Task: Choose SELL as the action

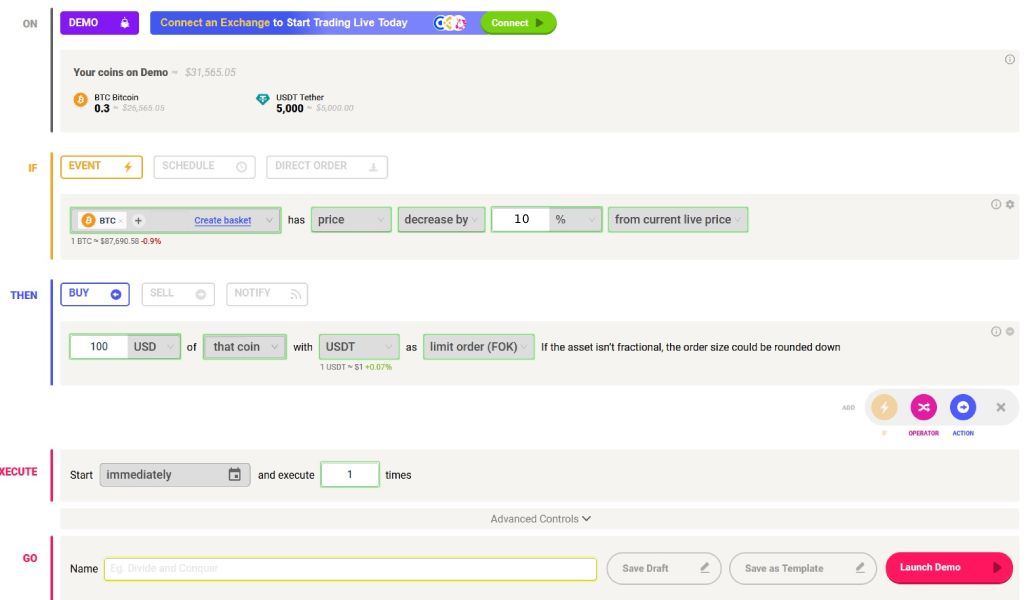Action: pyautogui.click(x=178, y=294)
